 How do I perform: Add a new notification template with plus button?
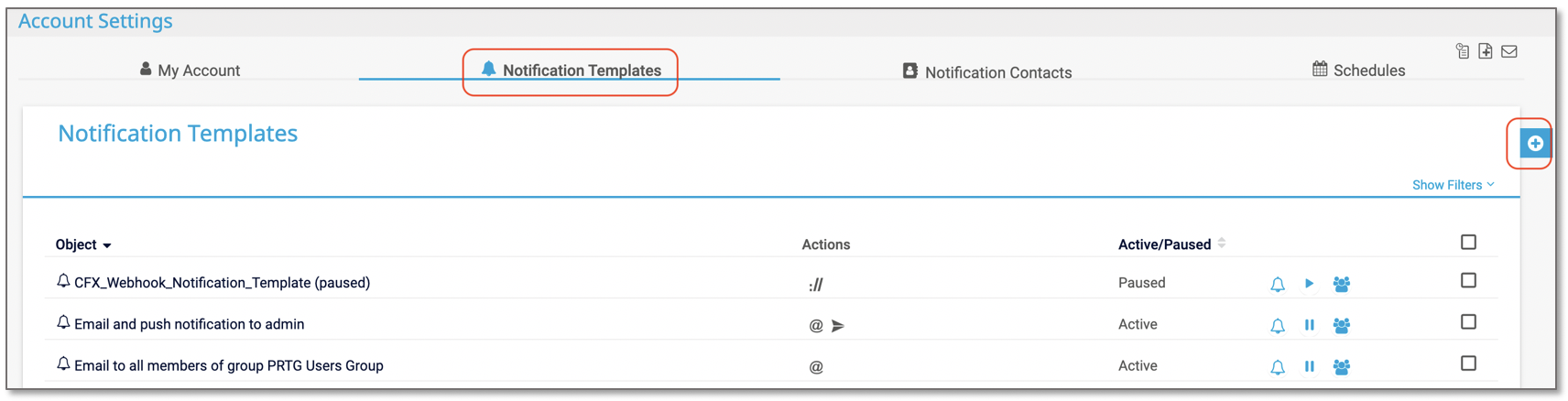point(1535,144)
